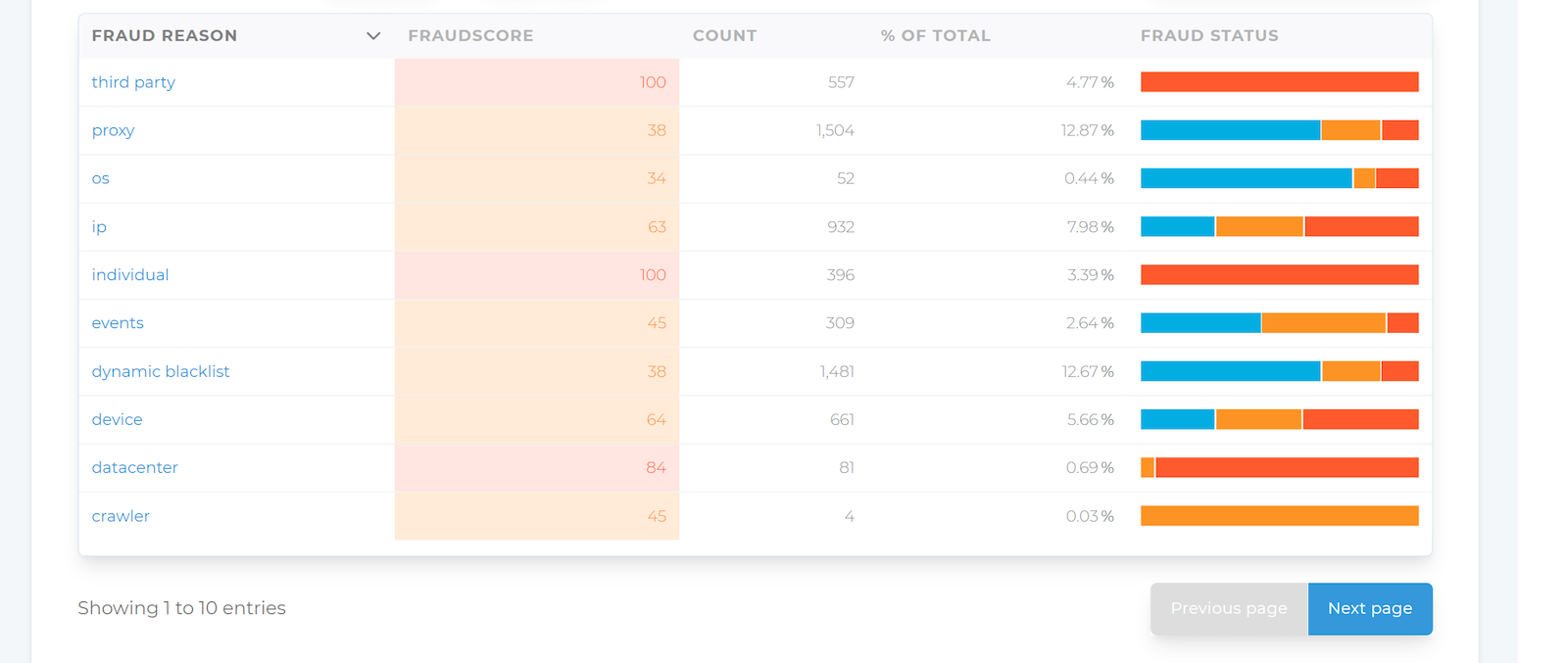Click the os fraud status bar
The image size is (1568, 663).
[x=1280, y=178]
